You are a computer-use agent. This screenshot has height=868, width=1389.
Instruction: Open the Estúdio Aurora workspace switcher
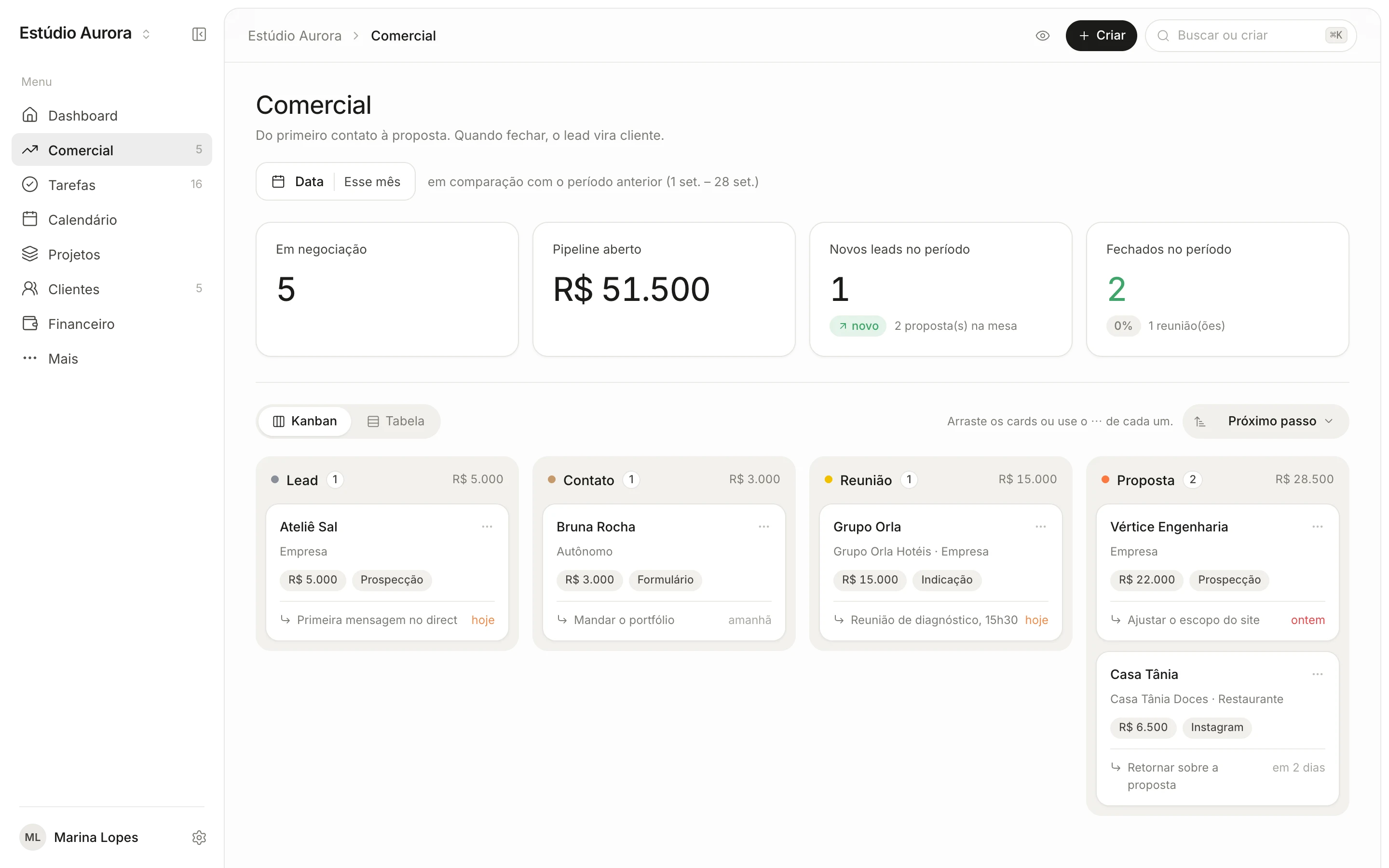click(x=85, y=33)
